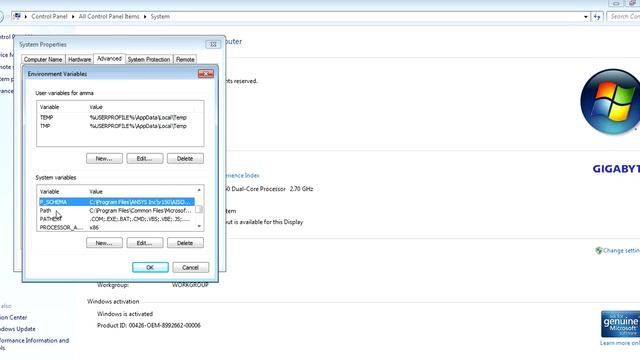Image resolution: width=640 pixels, height=360 pixels.
Task: Click the Control Panel search field
Action: [623, 17]
